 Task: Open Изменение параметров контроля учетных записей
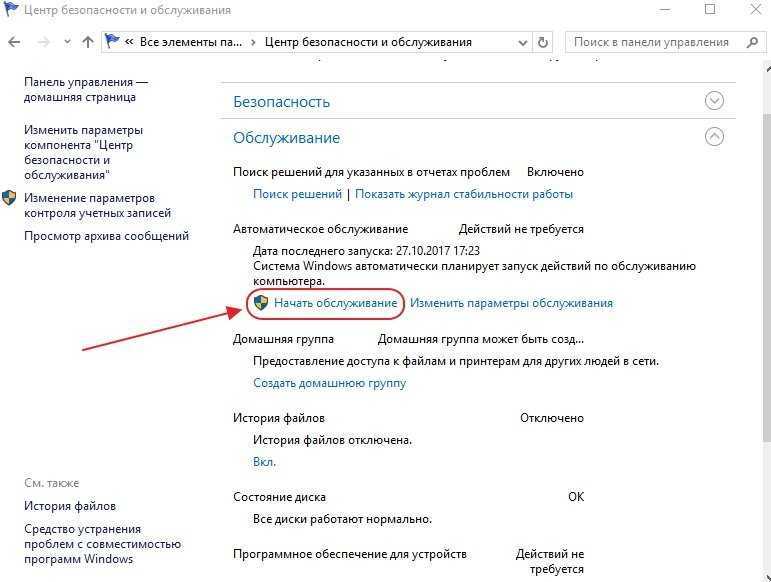tap(97, 205)
